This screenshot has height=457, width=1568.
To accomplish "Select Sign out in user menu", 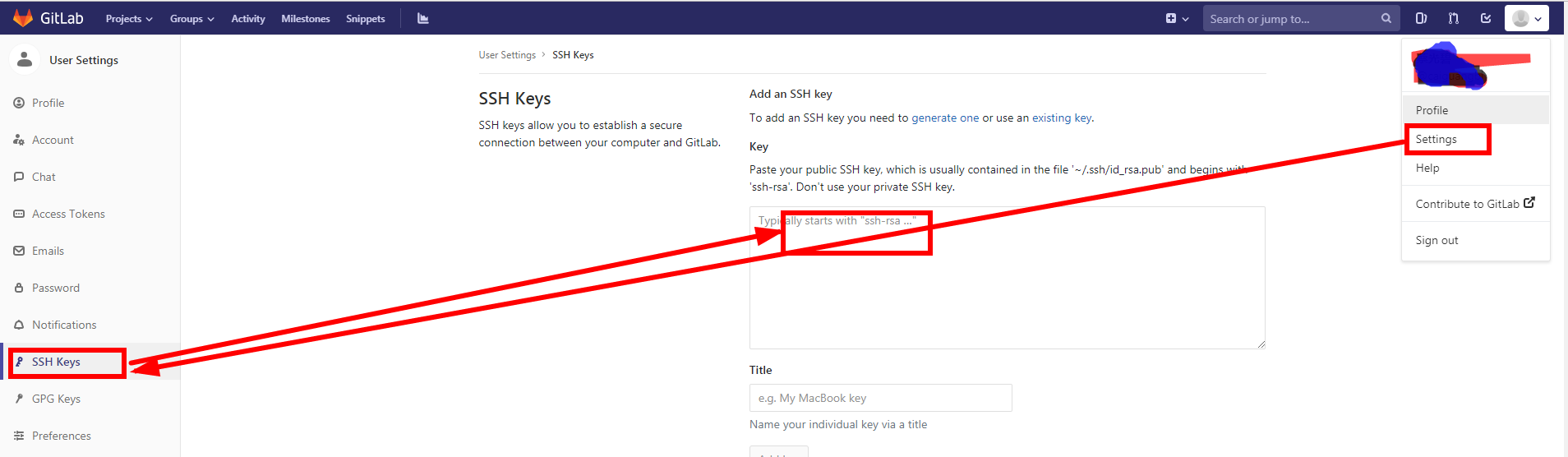I will pos(1437,240).
